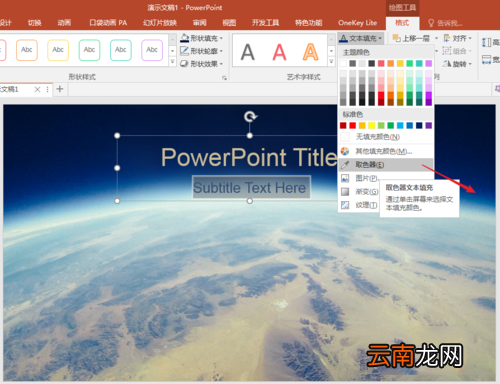The height and width of the screenshot is (384, 500).
Task: Pick standard light blue color swatch
Action: (400, 125)
